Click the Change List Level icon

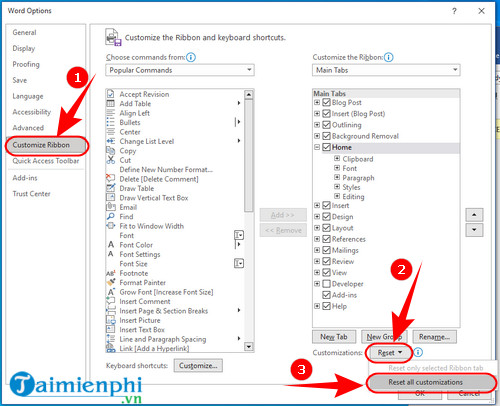pyautogui.click(x=110, y=141)
